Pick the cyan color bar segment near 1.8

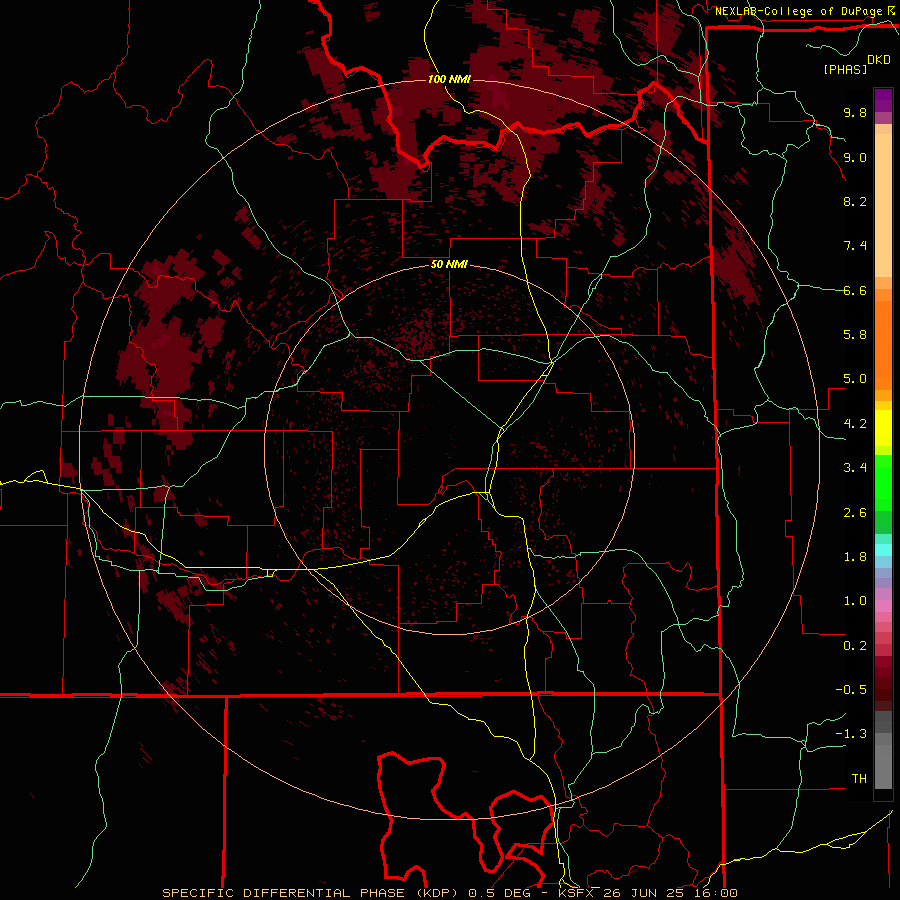(883, 550)
